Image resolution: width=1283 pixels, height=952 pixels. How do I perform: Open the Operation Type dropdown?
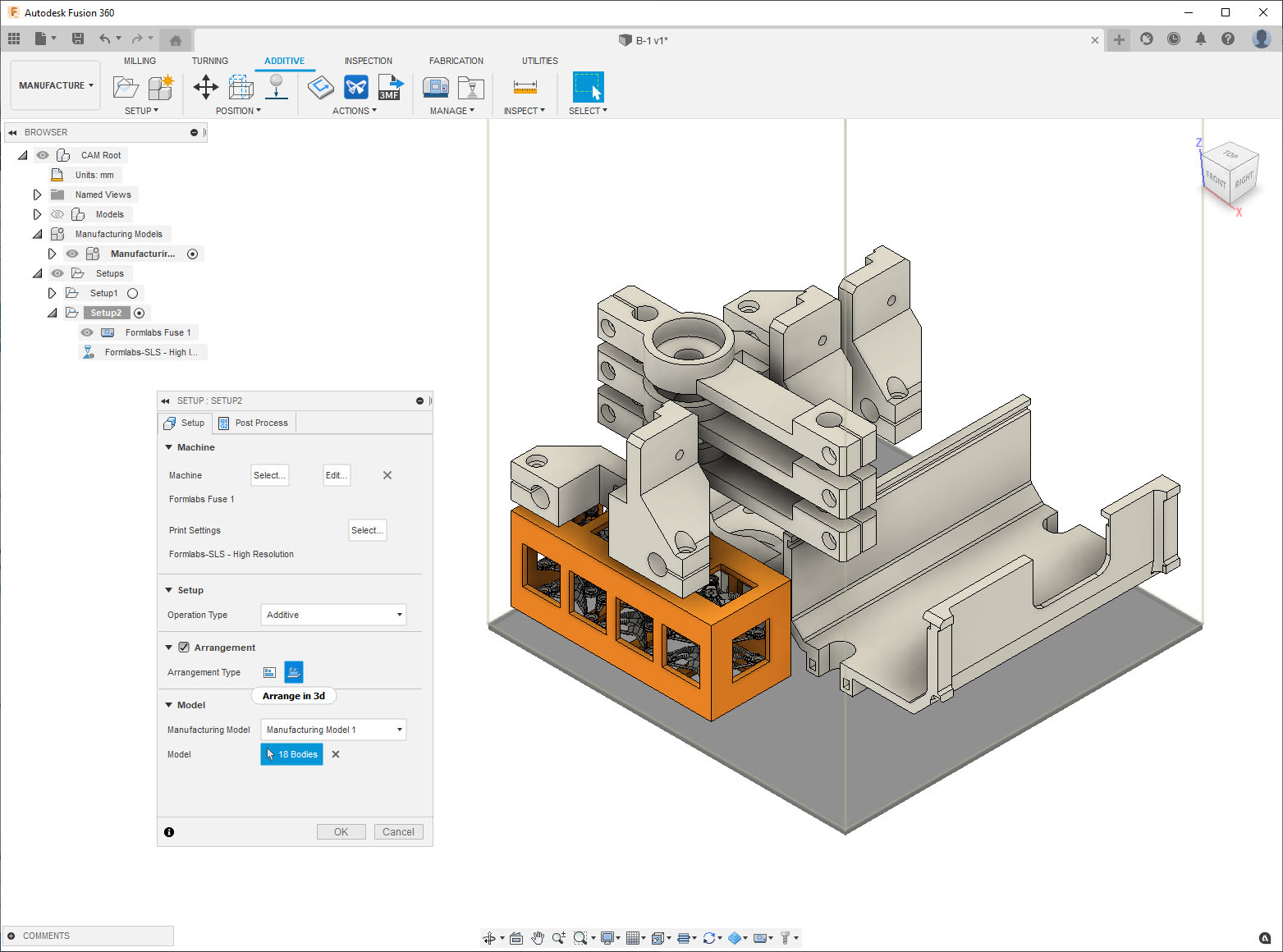pos(333,615)
